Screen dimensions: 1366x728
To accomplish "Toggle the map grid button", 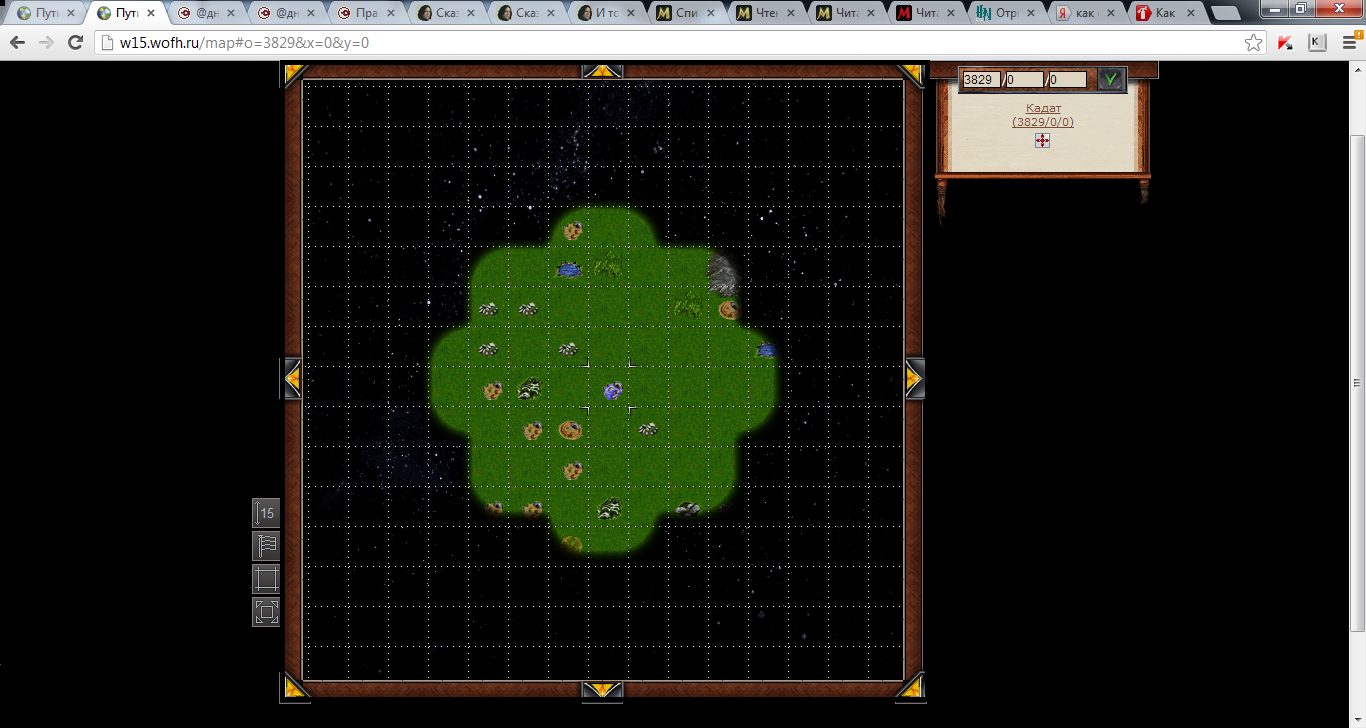I will pos(266,579).
